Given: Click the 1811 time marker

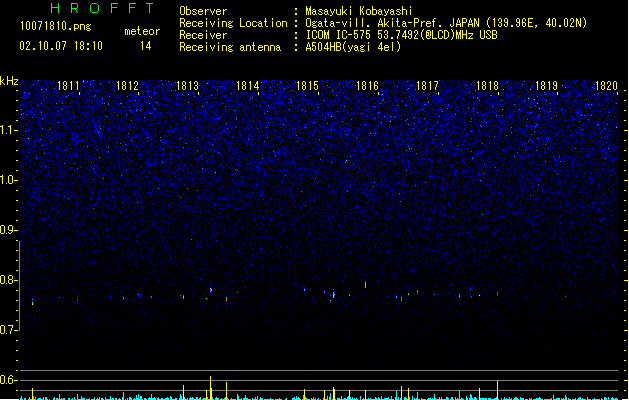Looking at the screenshot, I should click(x=68, y=86).
